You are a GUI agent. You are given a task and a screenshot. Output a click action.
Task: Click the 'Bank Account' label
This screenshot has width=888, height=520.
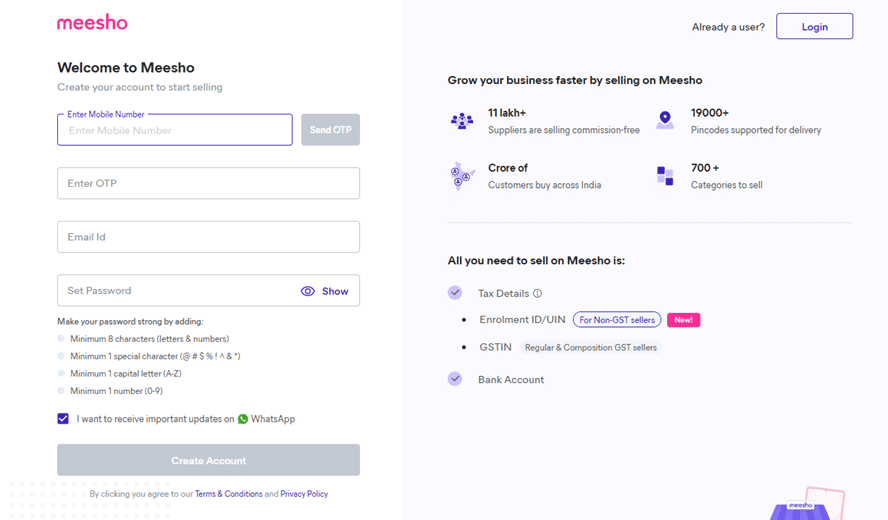pos(511,380)
